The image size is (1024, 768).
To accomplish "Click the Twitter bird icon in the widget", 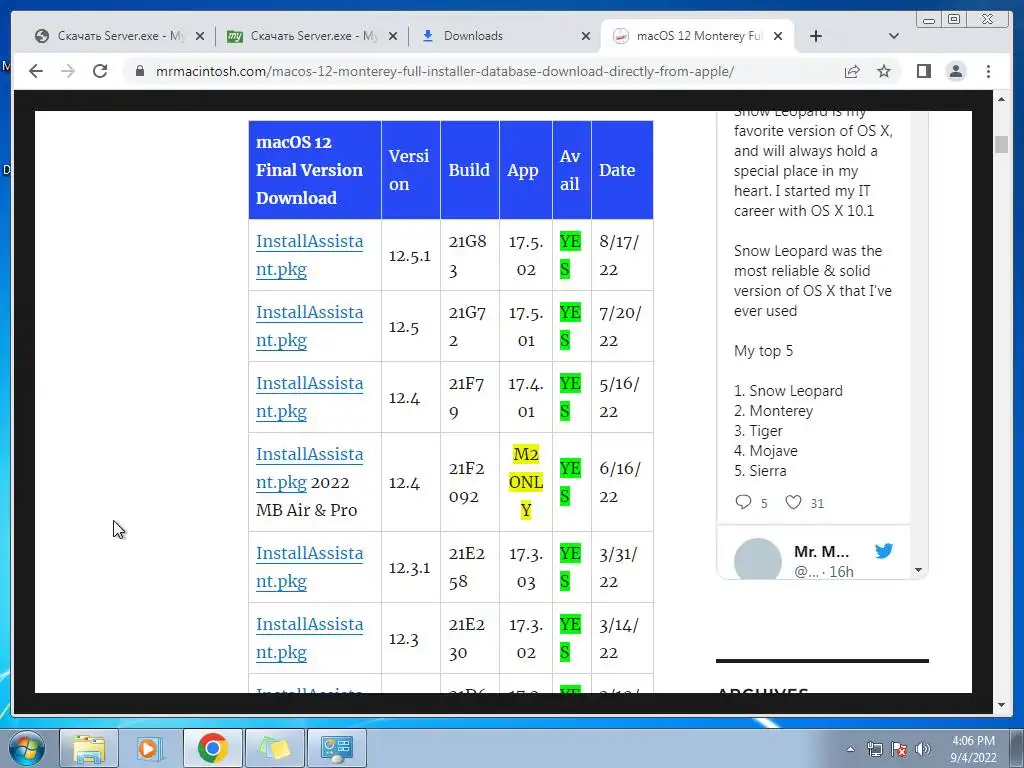I will click(884, 551).
